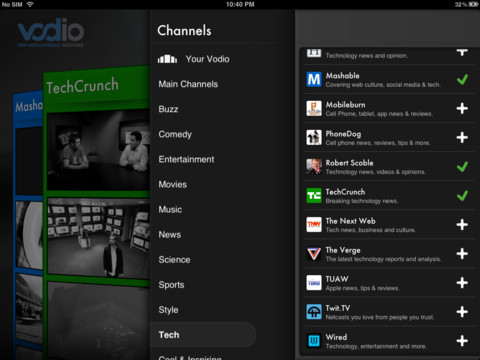Tap The Next Web title text
The image size is (480, 360).
point(350,221)
